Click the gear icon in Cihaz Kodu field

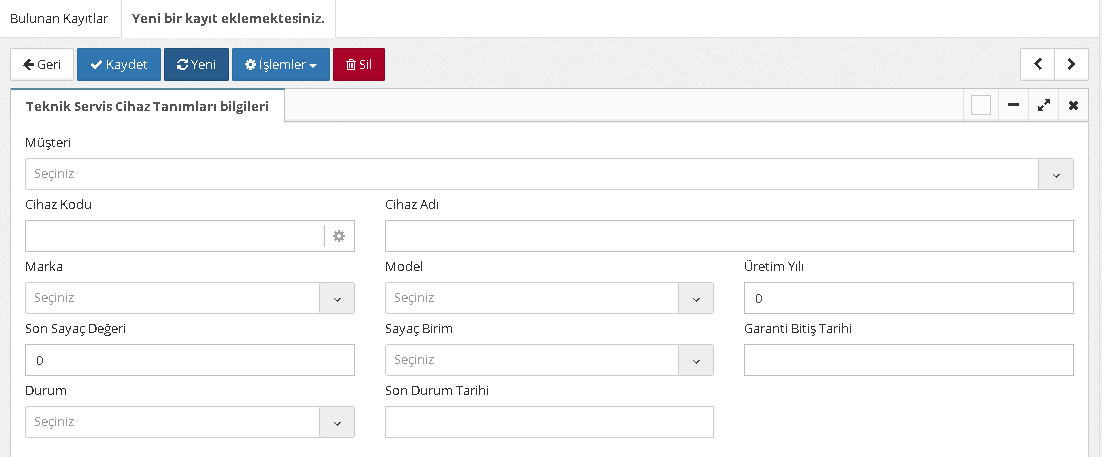(x=339, y=236)
